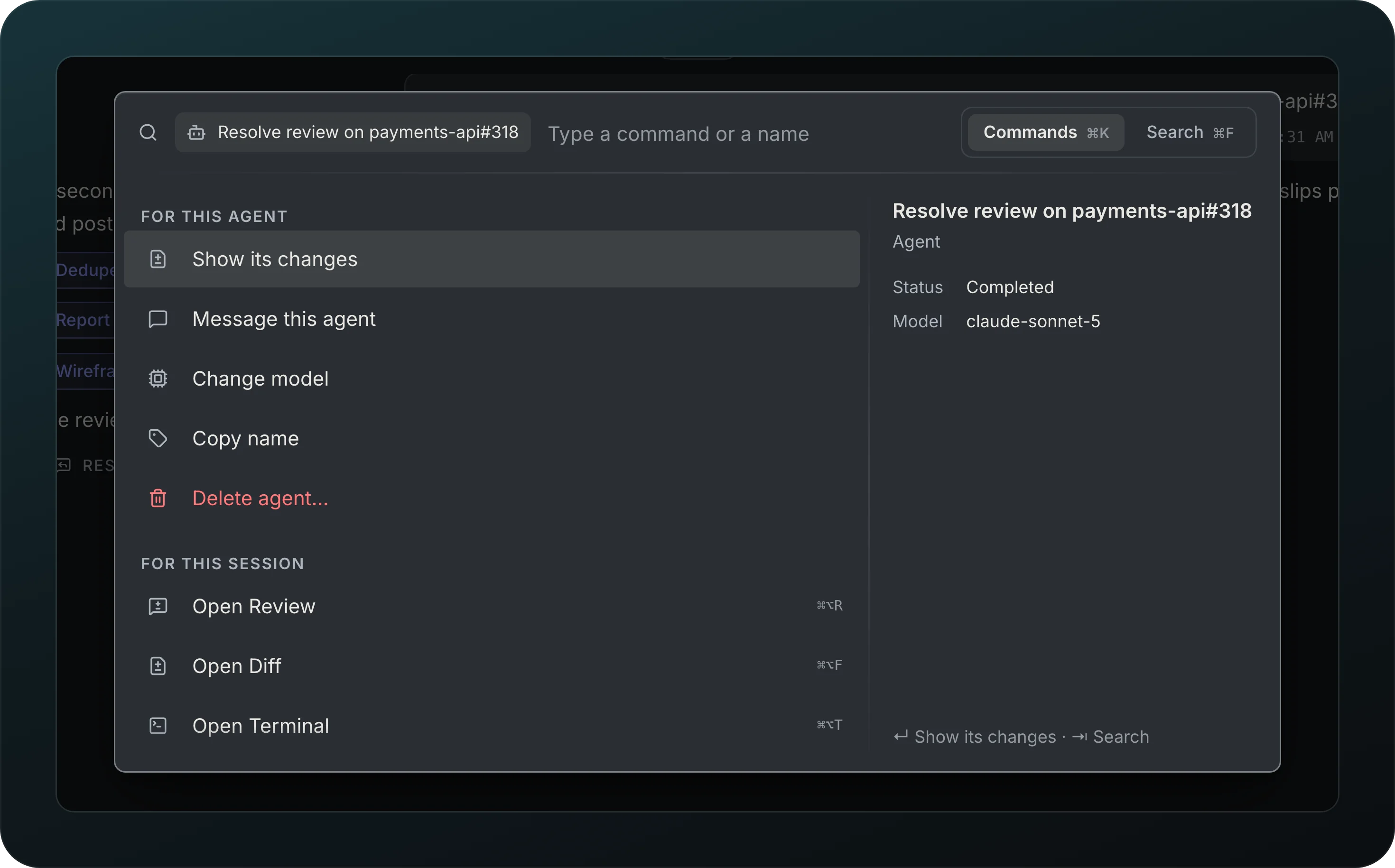Click the robot agent icon in the chip
This screenshot has height=868, width=1395.
coord(196,133)
